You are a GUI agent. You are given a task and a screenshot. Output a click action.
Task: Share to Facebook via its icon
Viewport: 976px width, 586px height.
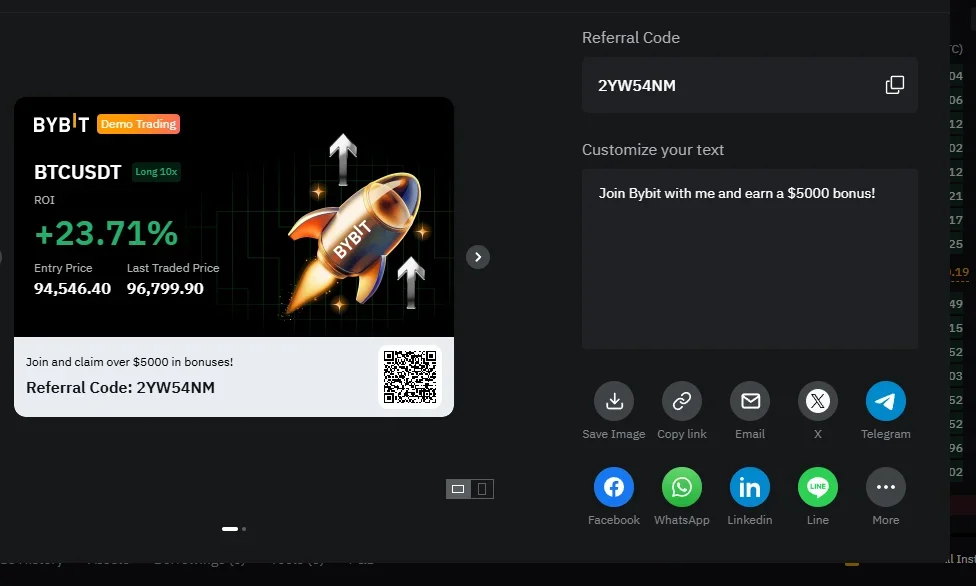pos(614,487)
